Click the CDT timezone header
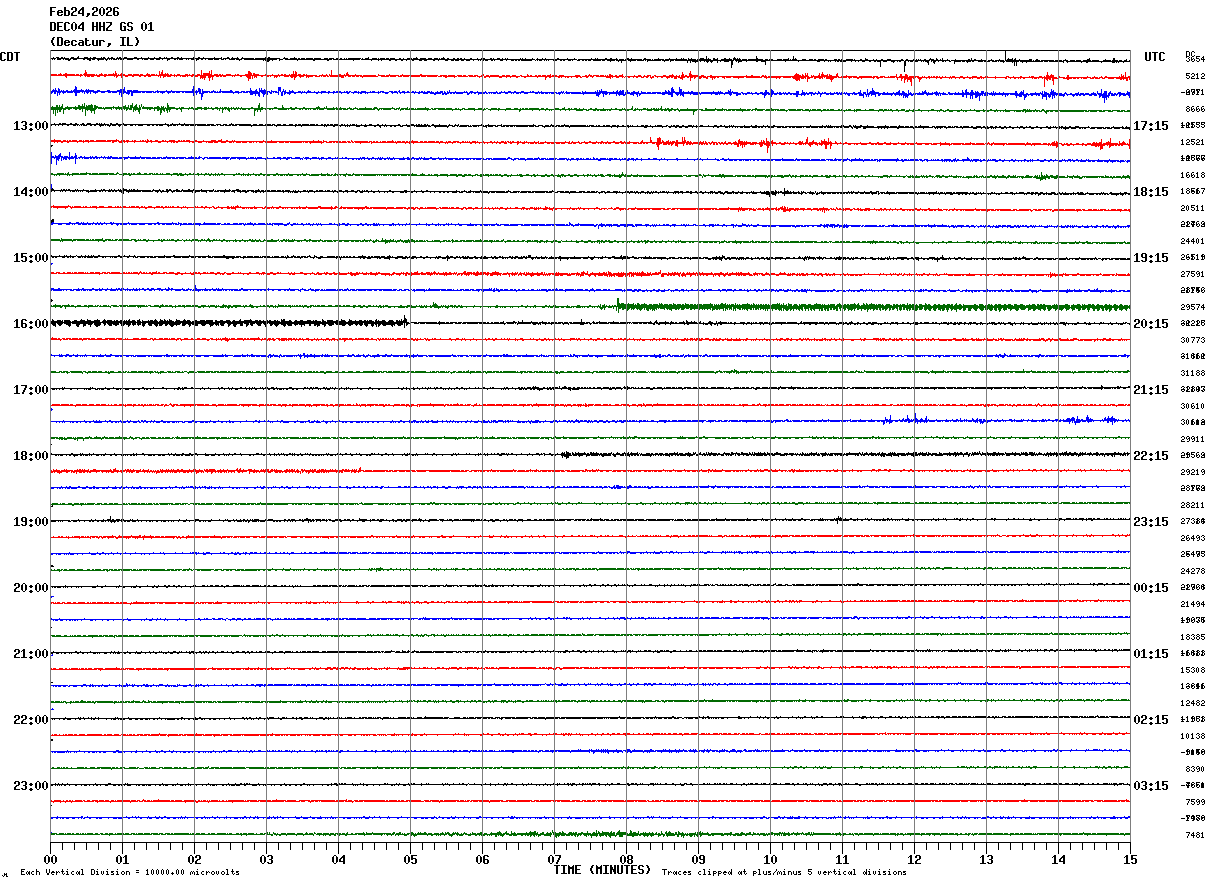Screen dimensions: 1210x886 (10, 57)
